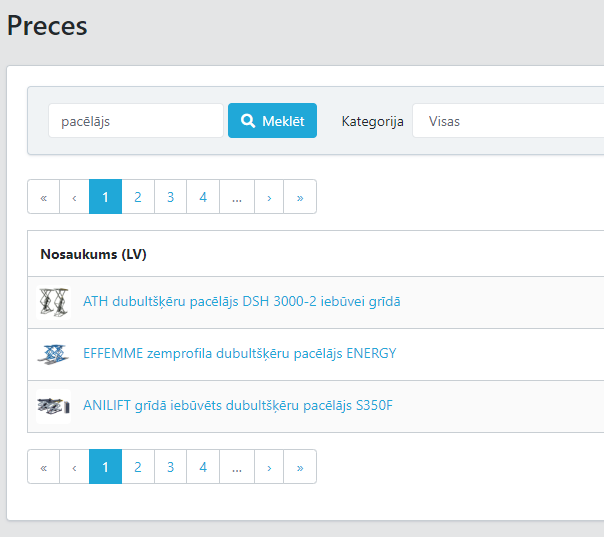This screenshot has height=537, width=604.
Task: Go to first page in top pagination
Action: 44,197
